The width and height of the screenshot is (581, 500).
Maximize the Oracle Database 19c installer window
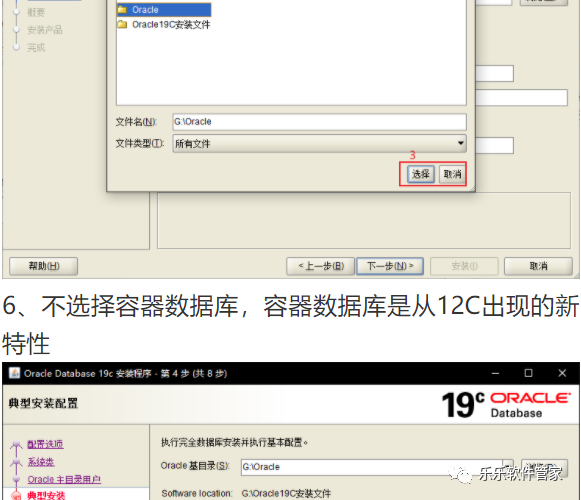point(529,373)
